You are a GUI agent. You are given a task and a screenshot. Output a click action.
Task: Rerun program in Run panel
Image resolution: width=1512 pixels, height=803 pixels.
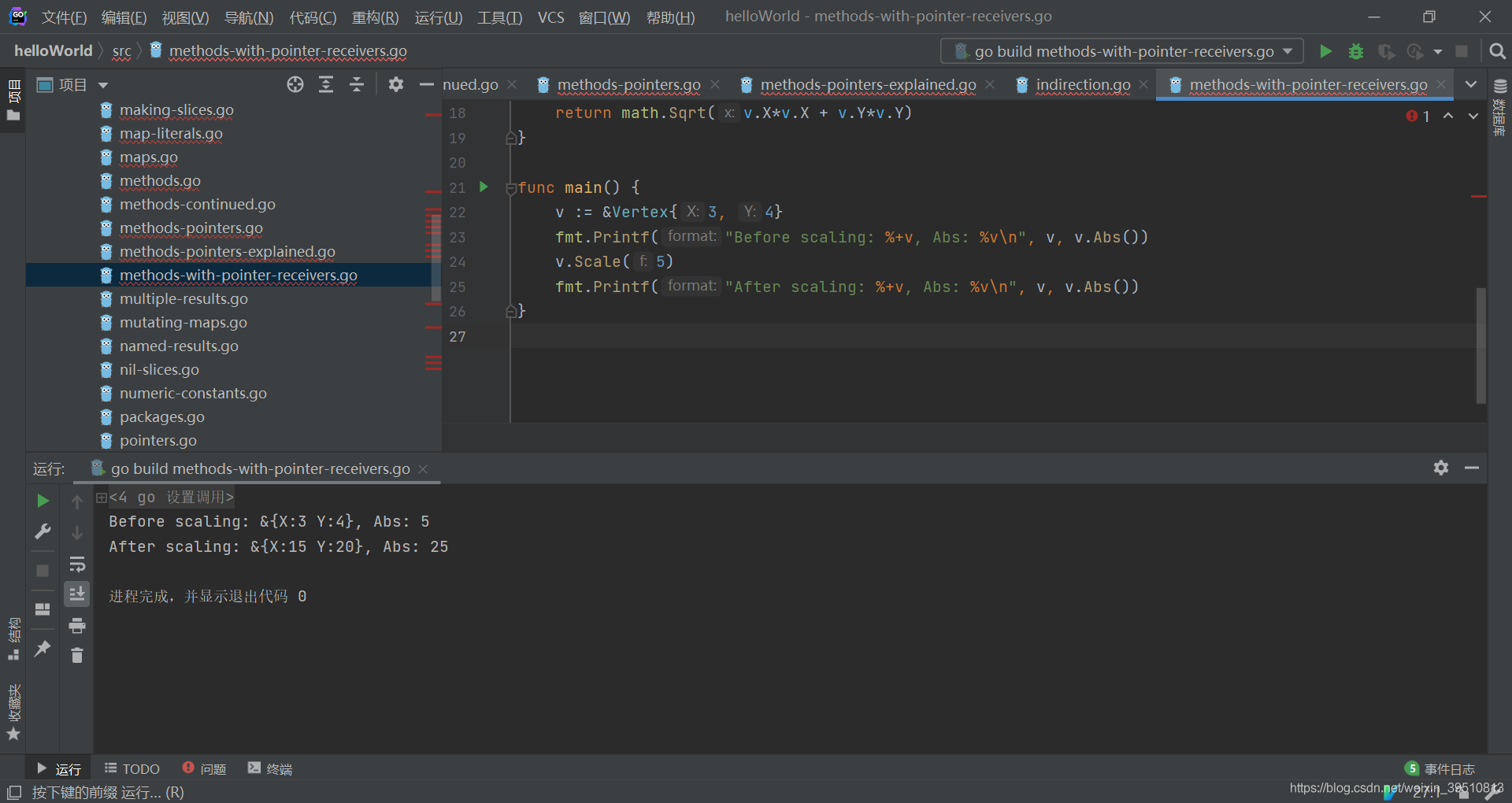43,501
